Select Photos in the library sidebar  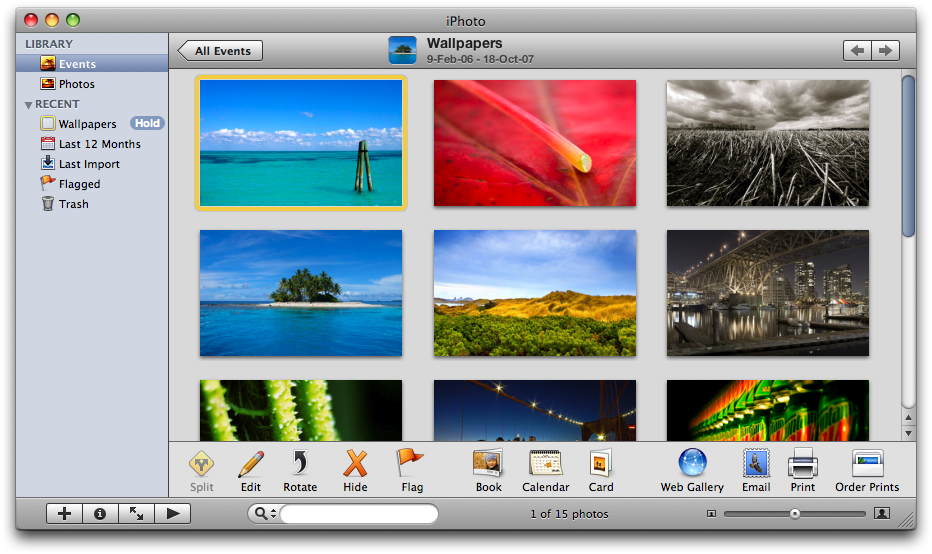pos(76,84)
